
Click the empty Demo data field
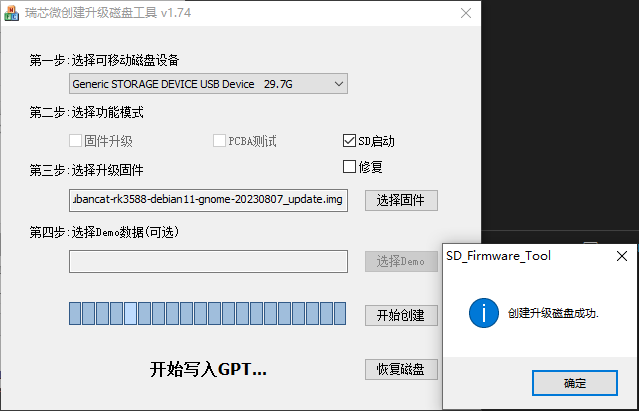pyautogui.click(x=208, y=262)
